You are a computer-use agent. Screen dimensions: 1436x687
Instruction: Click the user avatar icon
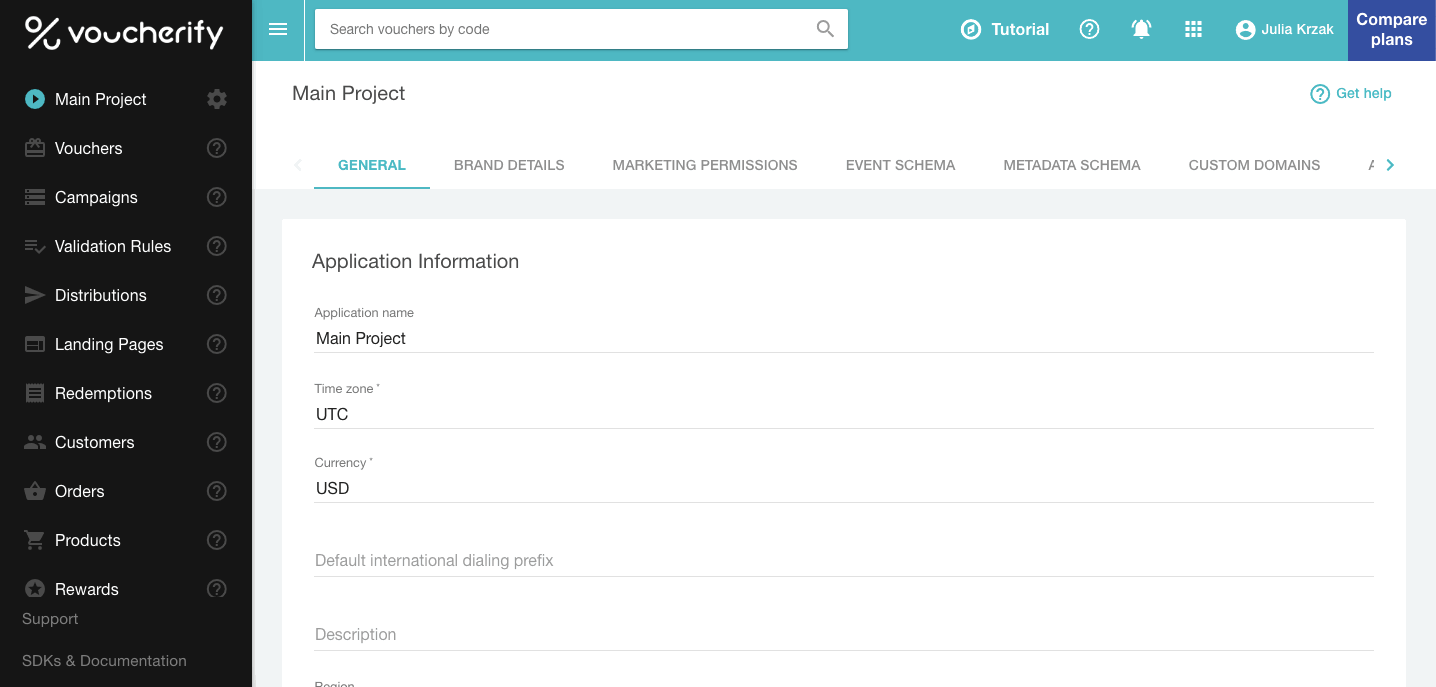click(1245, 30)
